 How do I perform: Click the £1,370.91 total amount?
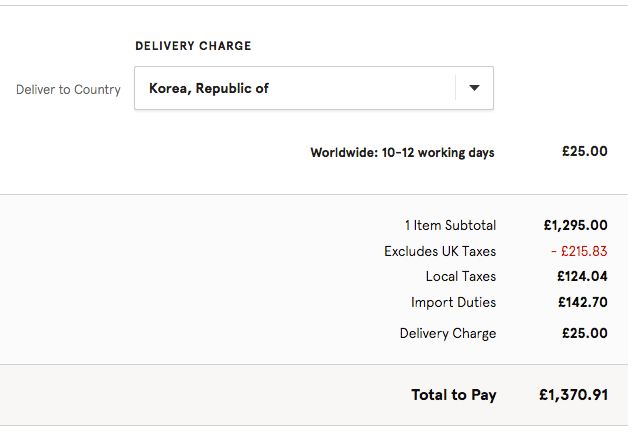[x=573, y=395]
